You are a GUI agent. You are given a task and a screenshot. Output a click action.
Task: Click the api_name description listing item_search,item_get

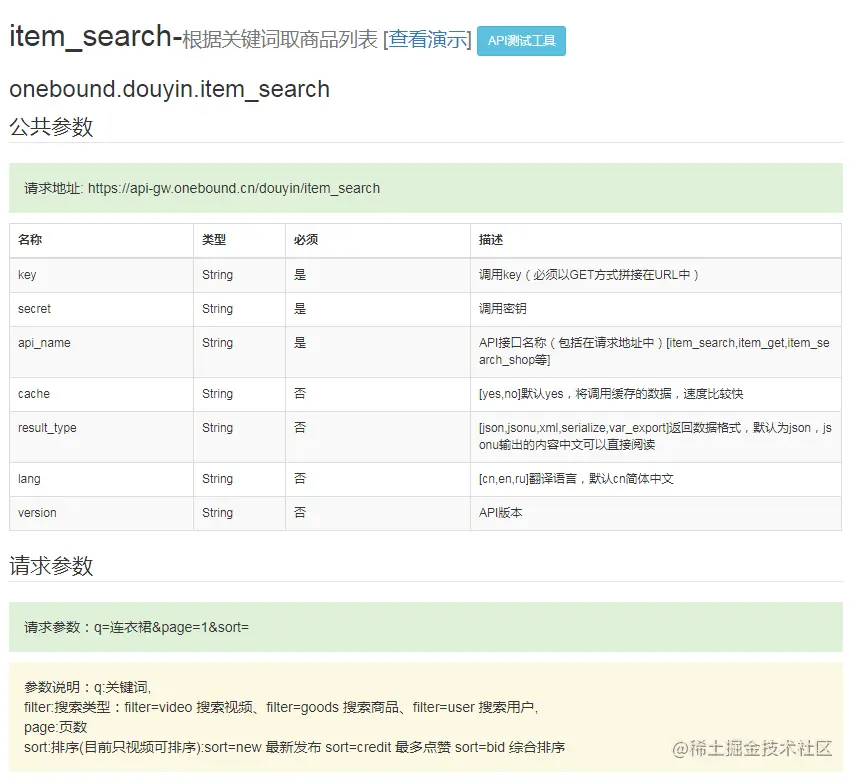click(x=654, y=351)
